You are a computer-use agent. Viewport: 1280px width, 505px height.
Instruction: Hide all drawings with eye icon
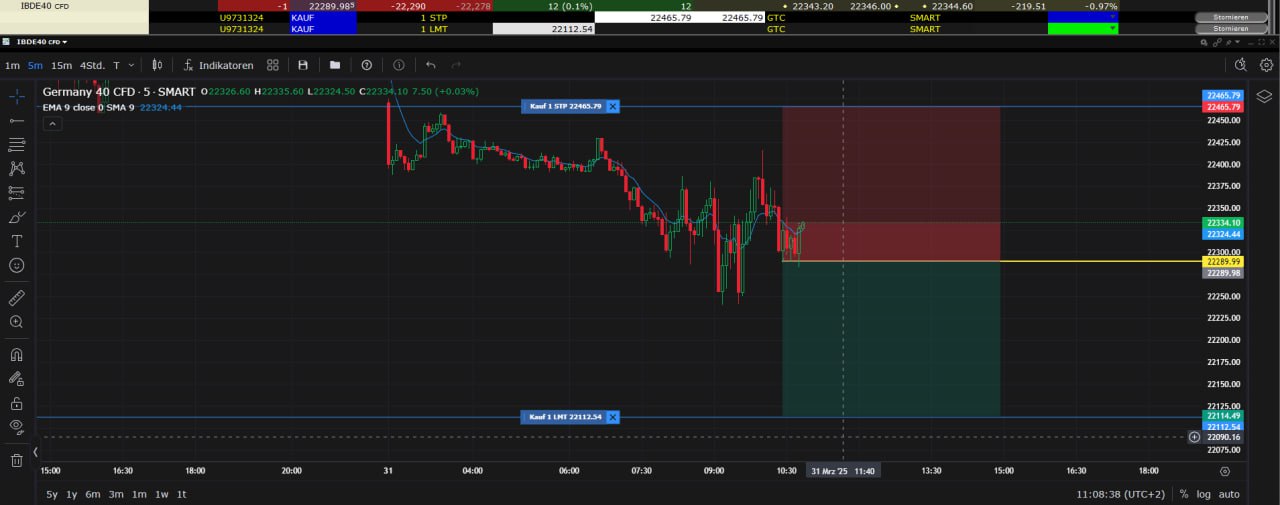[16, 427]
